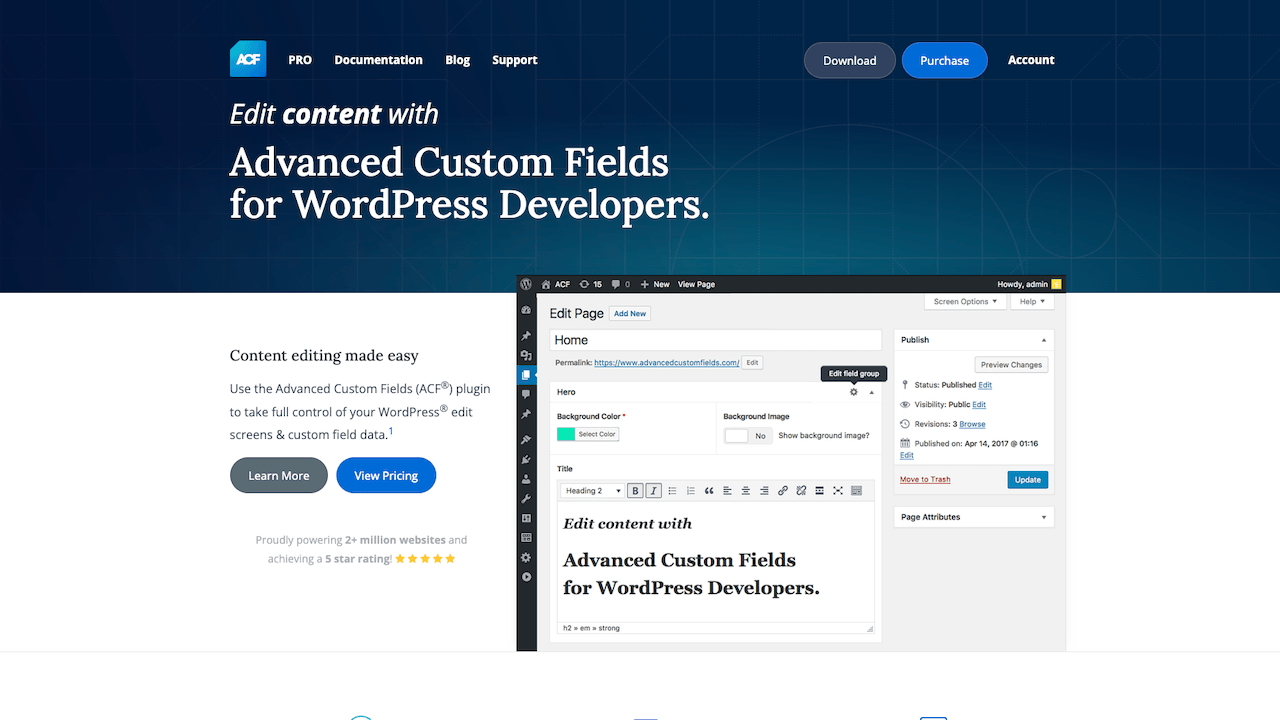This screenshot has width=1280, height=720.
Task: Click the toolbar toggle (kitchen sink) icon
Action: [856, 491]
